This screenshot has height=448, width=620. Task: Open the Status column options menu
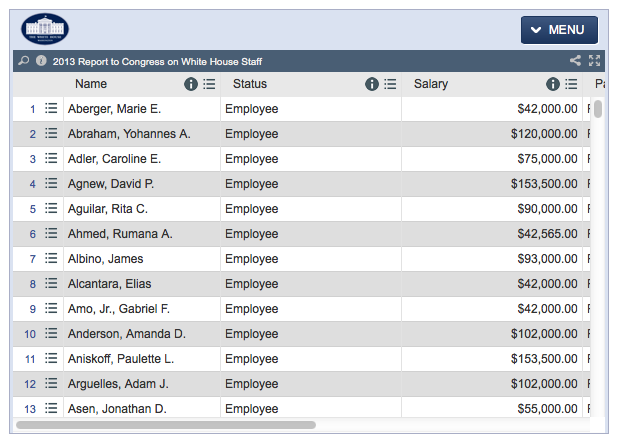click(x=390, y=85)
